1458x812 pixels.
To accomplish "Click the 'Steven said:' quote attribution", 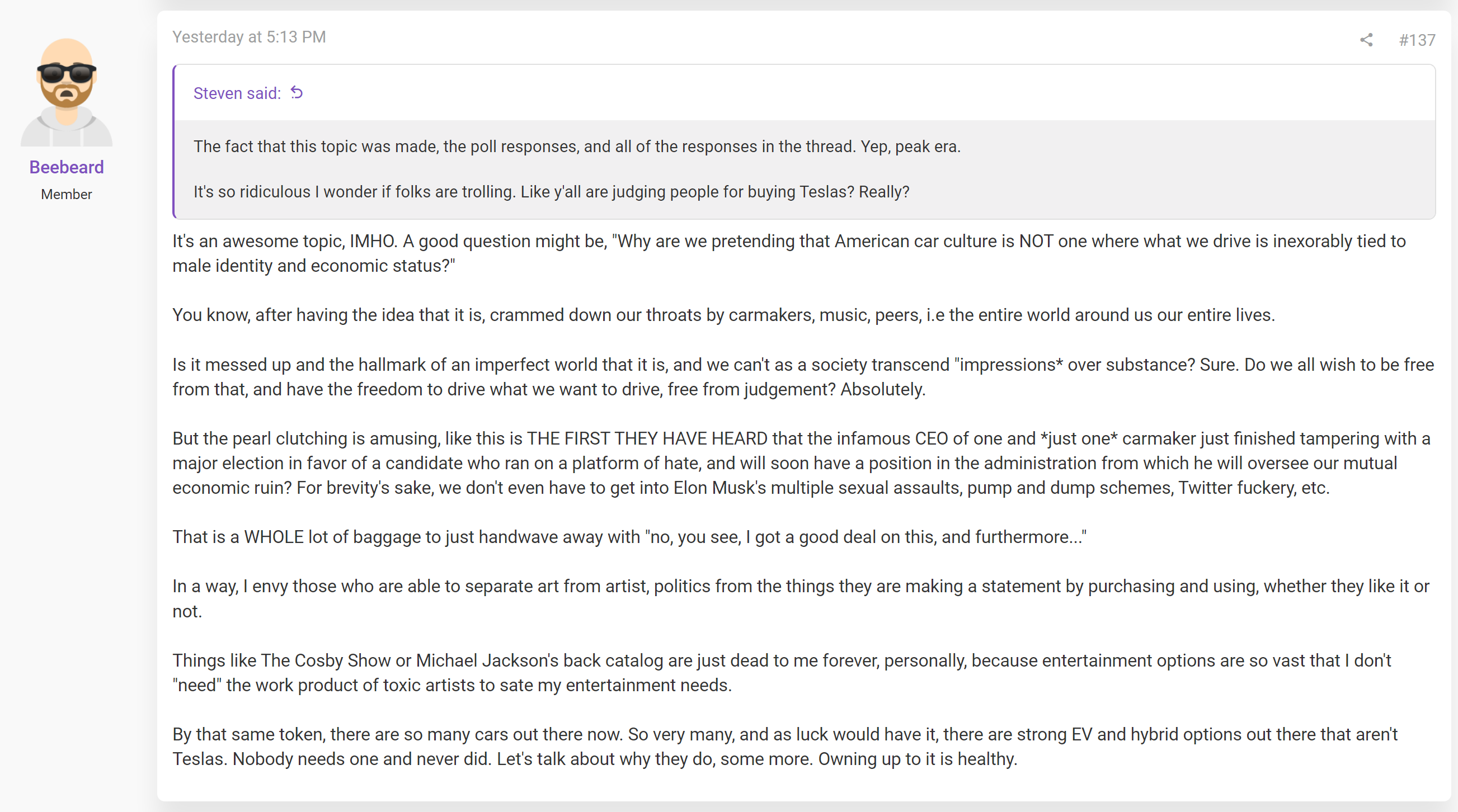I will coord(237,93).
